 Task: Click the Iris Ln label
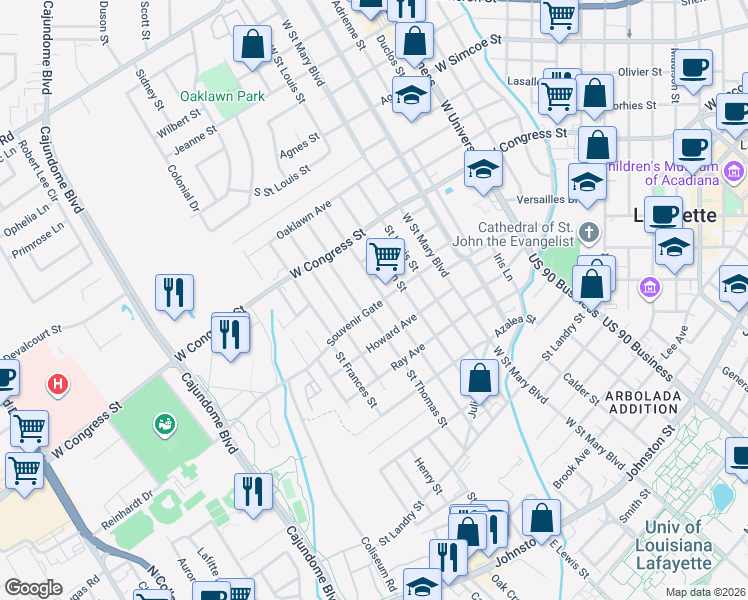point(503,268)
